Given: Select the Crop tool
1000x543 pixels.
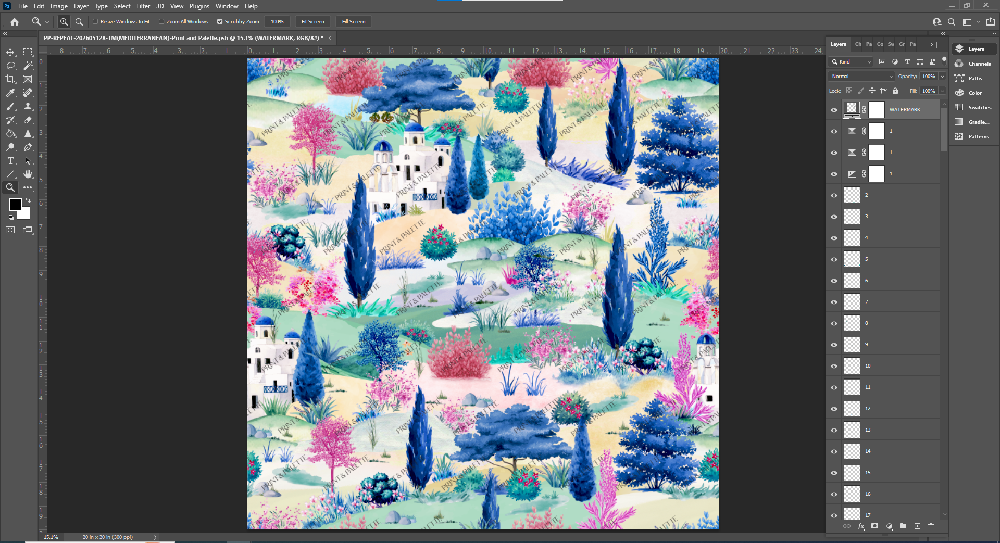Looking at the screenshot, I should point(10,79).
